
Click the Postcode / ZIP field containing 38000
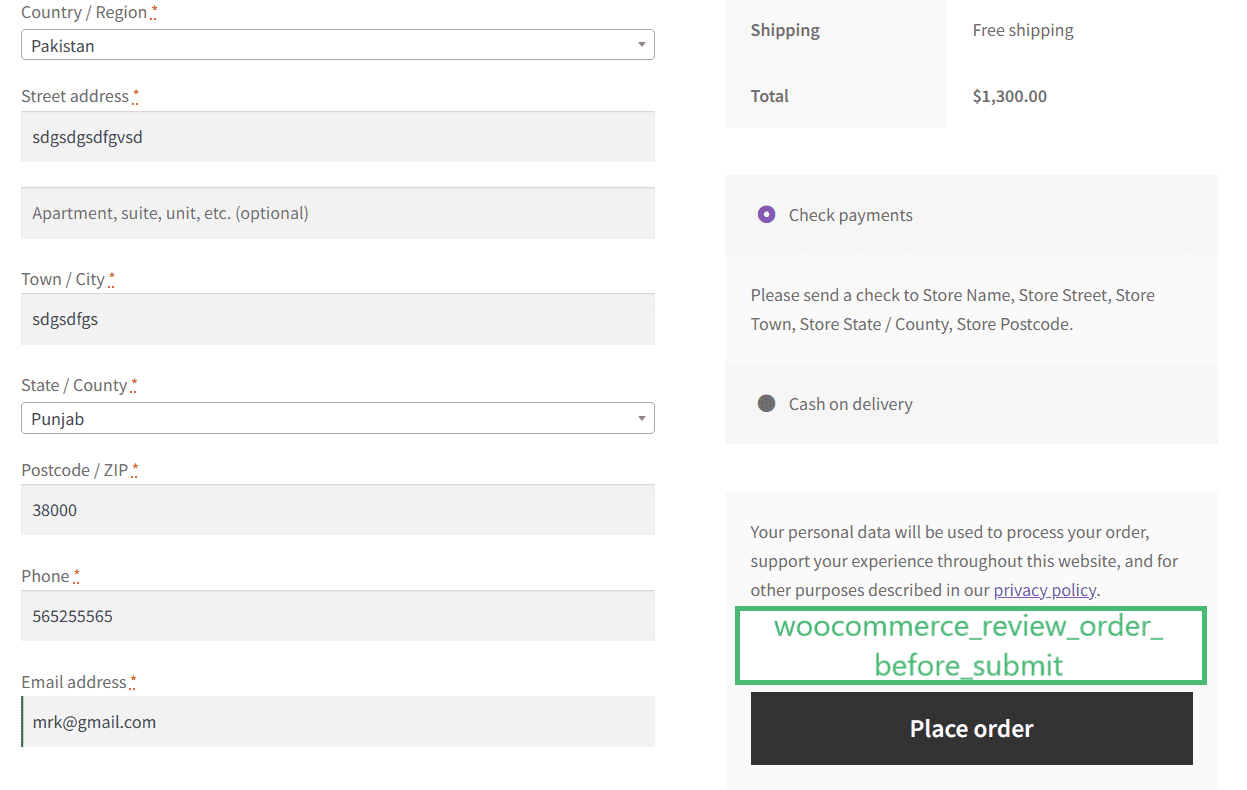click(x=338, y=510)
